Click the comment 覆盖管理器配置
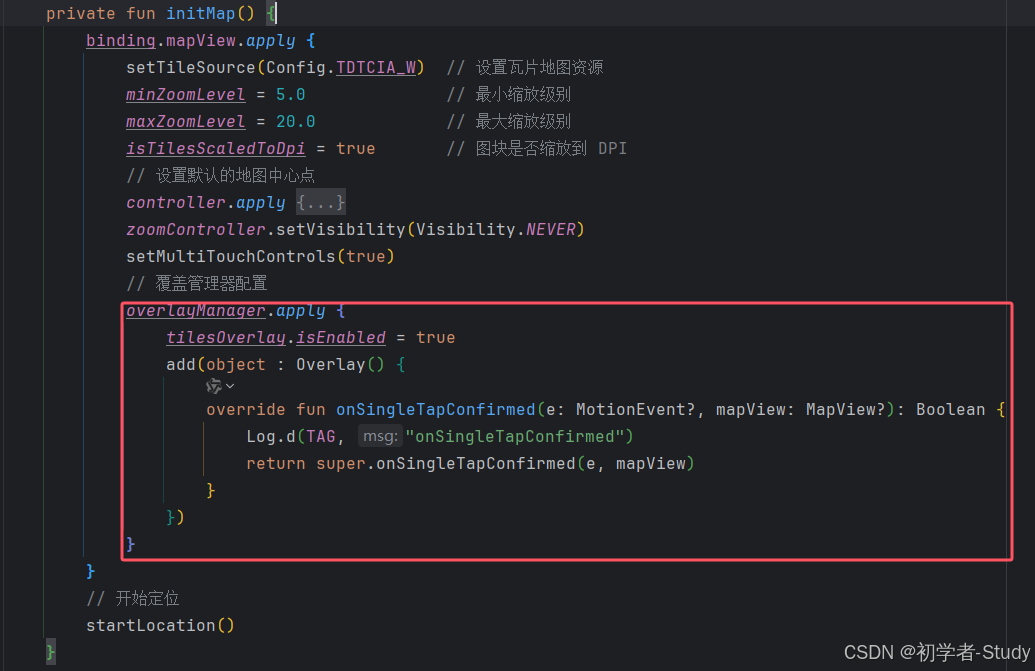Screen dimensions: 1035x671 [197, 283]
